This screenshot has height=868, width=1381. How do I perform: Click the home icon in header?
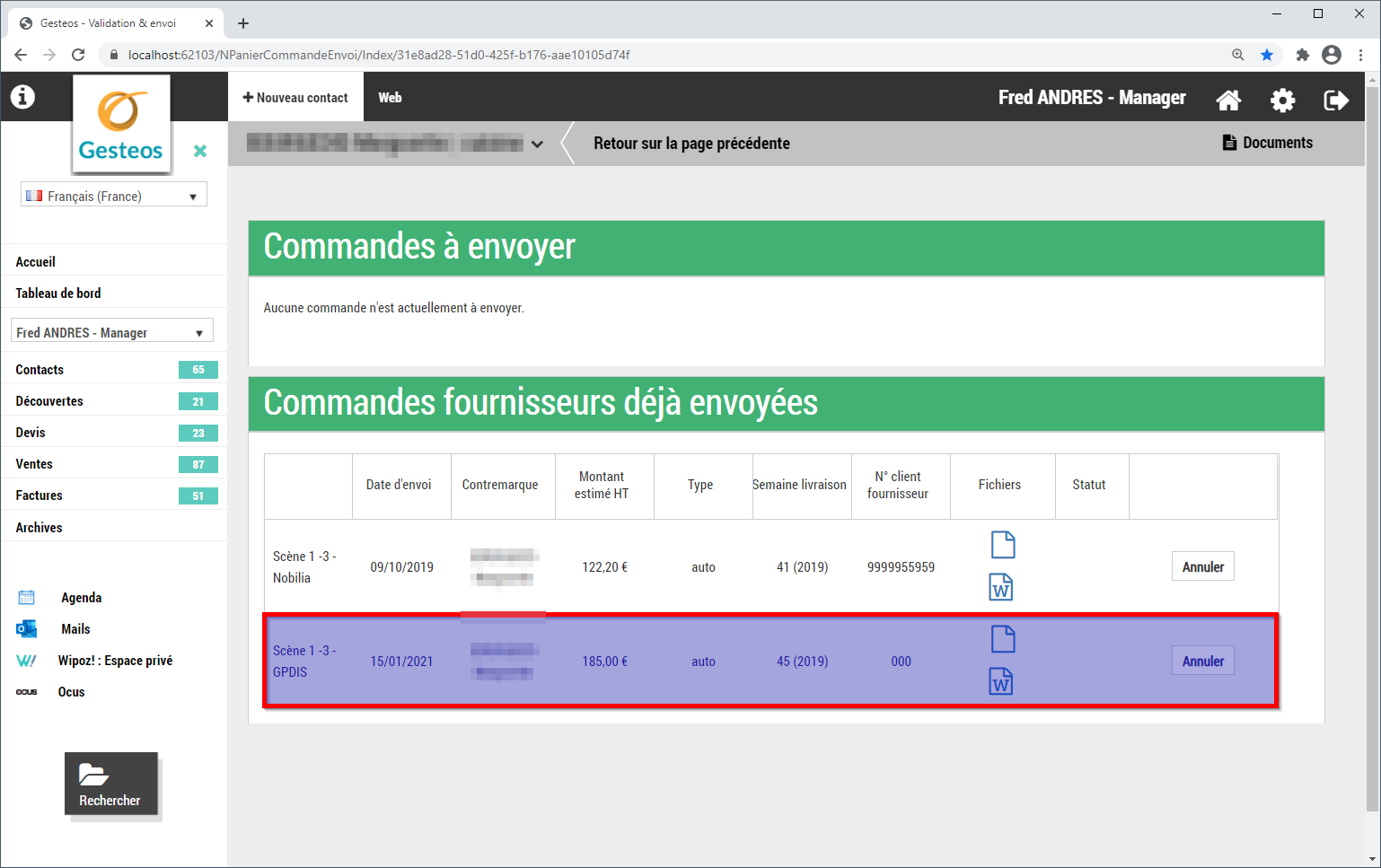pos(1228,100)
